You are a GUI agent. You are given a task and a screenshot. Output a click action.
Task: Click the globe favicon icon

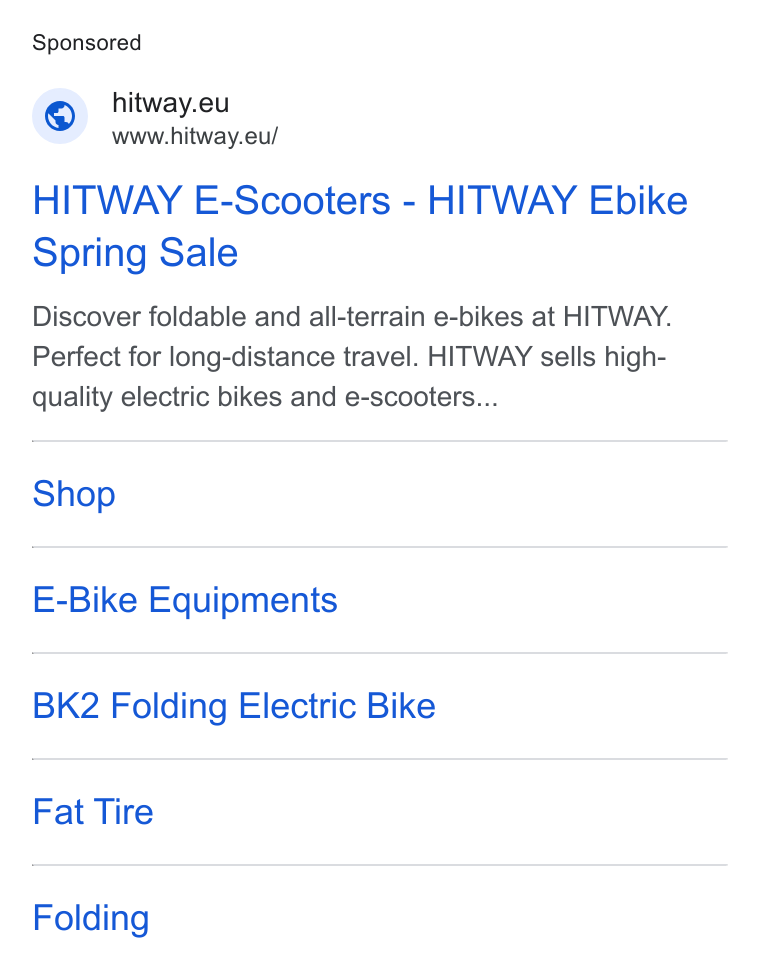[x=60, y=116]
